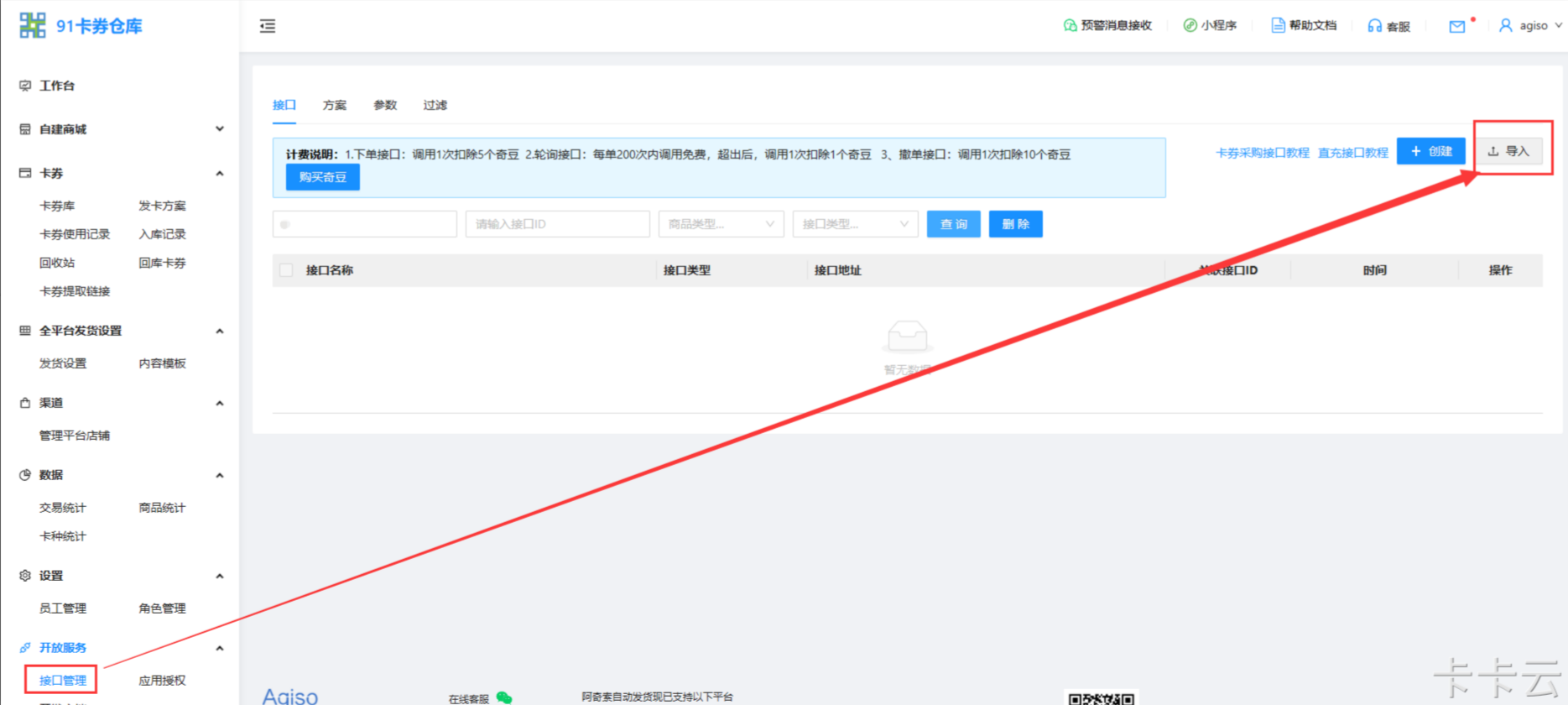Screen dimensions: 1568x705
Task: Open 卡种统计 menu item
Action: pos(63,536)
